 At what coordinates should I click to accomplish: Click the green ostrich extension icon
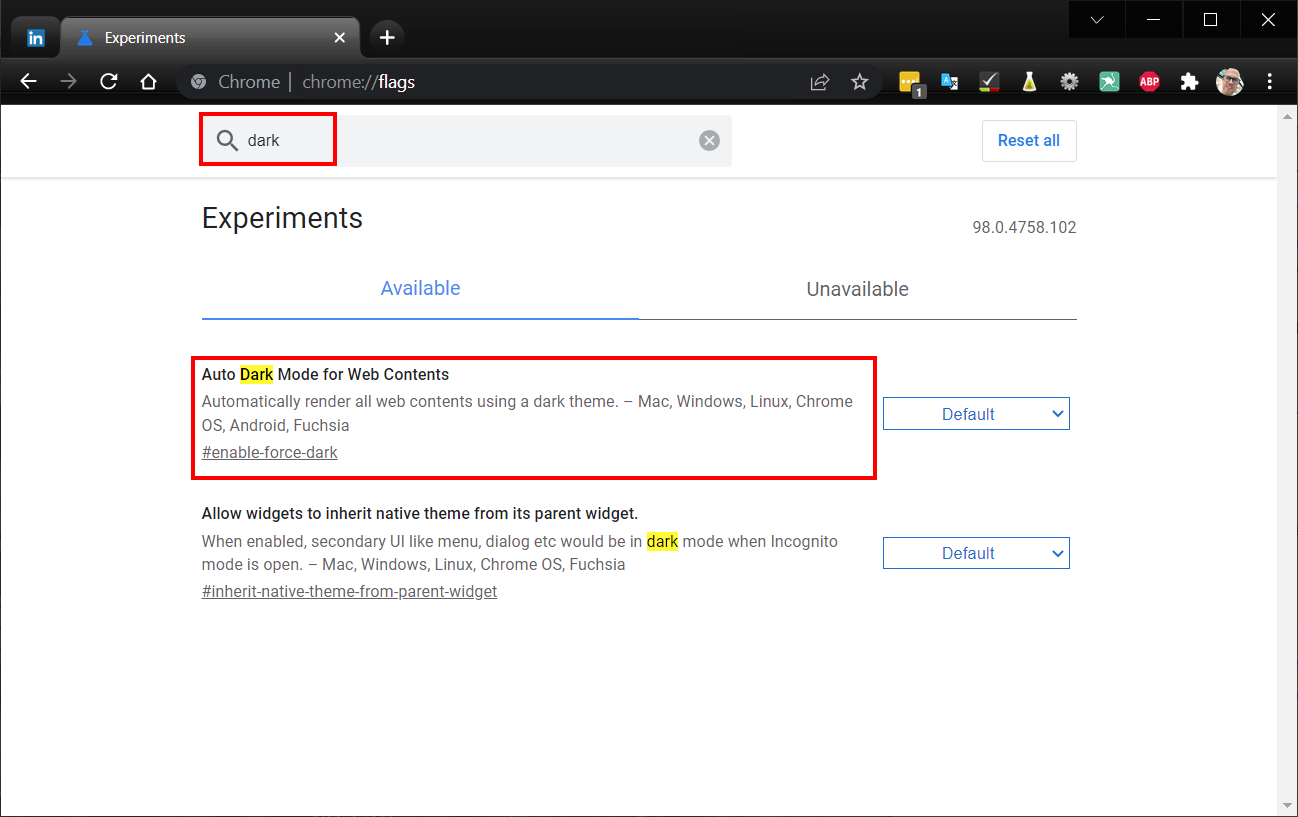(x=1109, y=82)
